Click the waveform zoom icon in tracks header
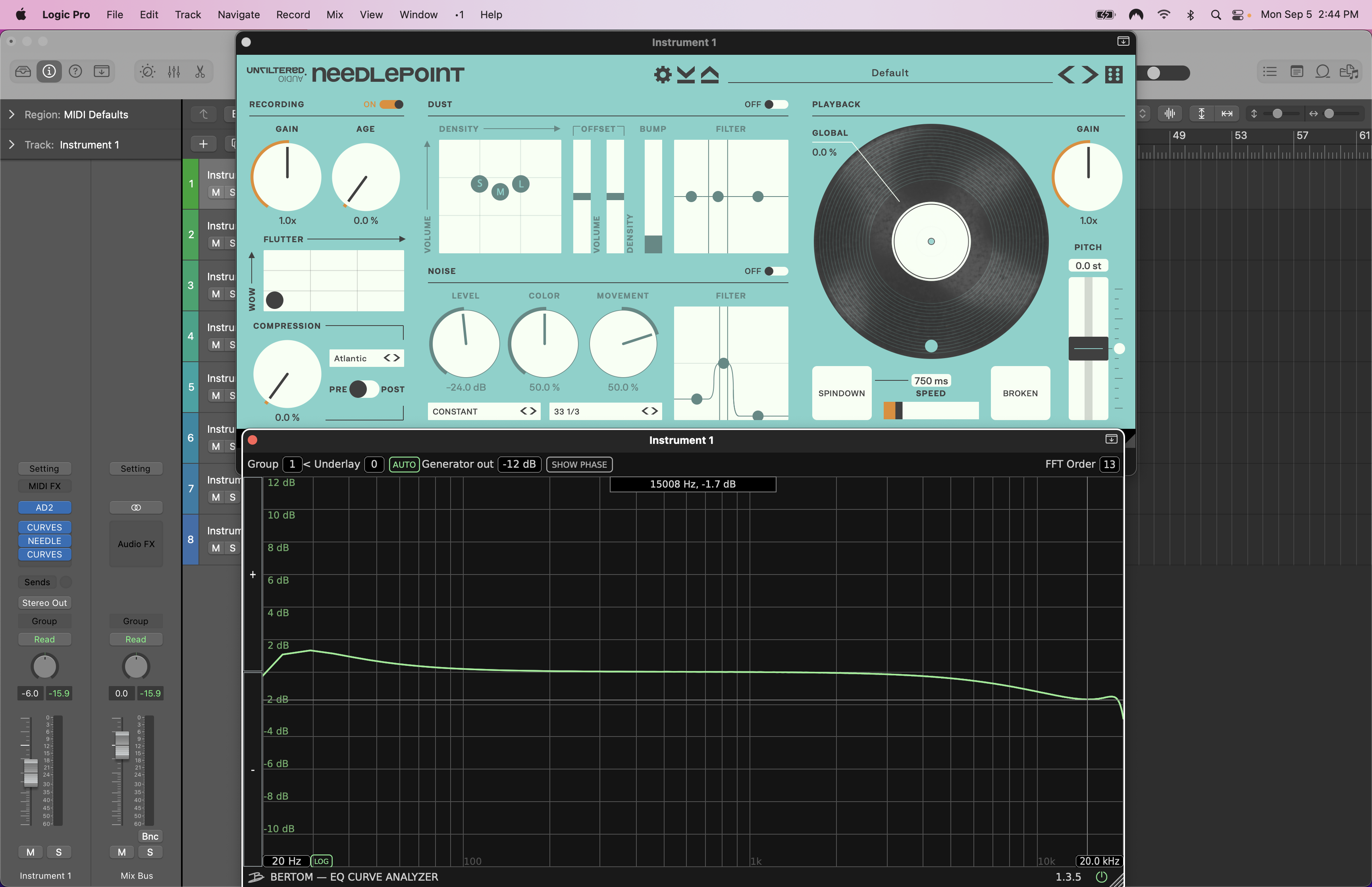The width and height of the screenshot is (1372, 887). coord(1170,114)
